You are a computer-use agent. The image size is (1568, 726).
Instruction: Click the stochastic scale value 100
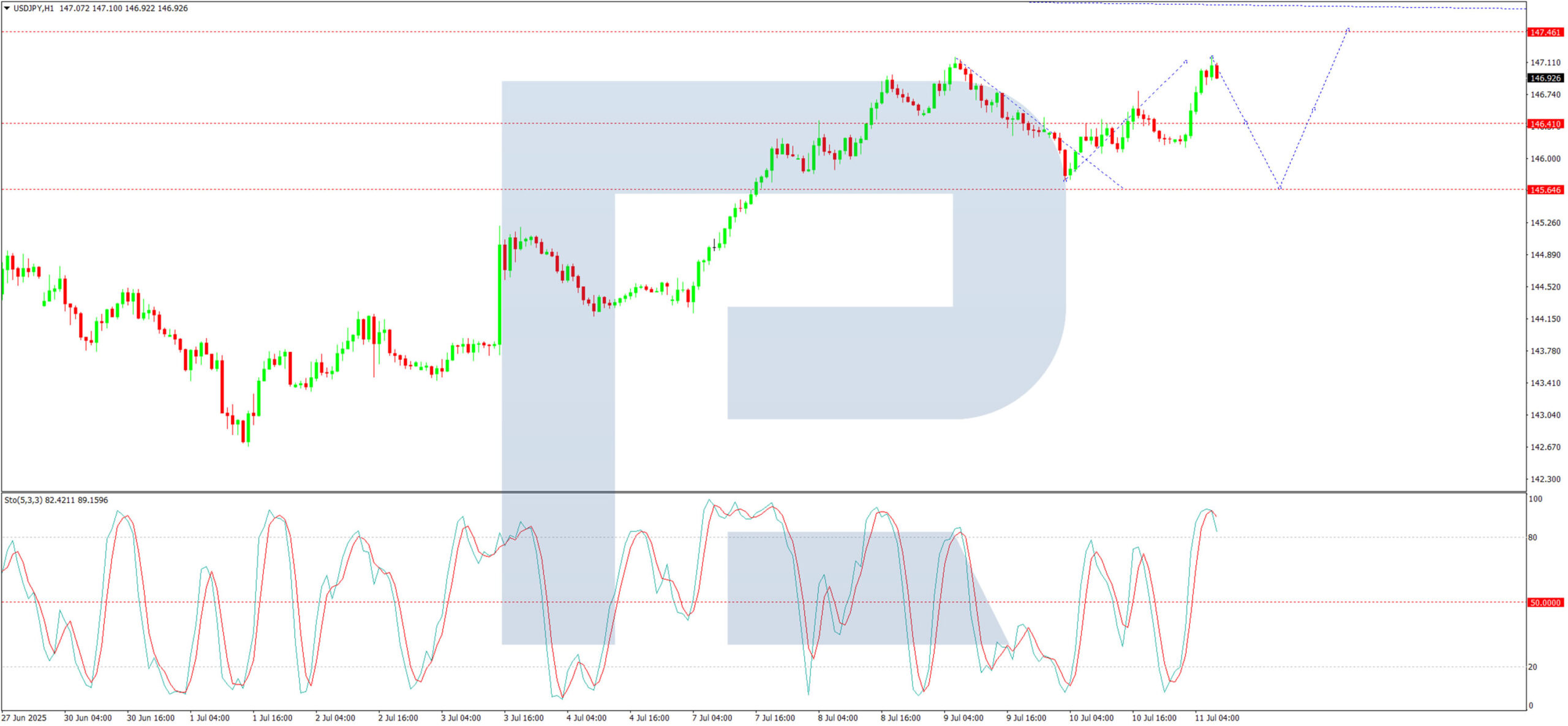pos(1535,499)
